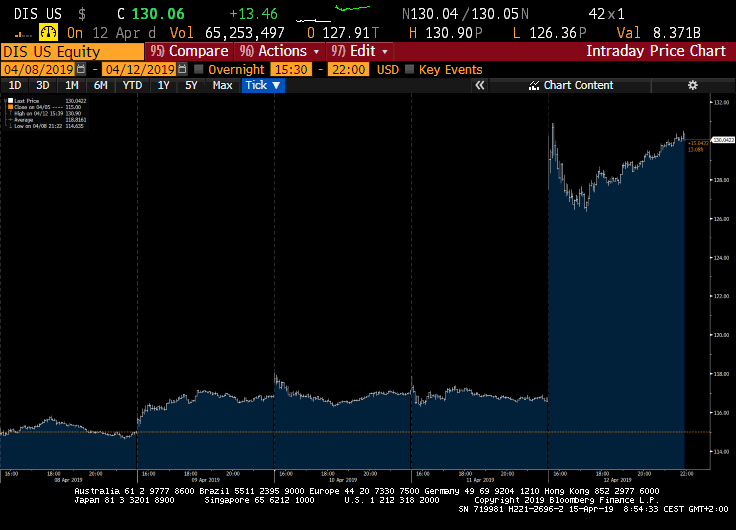Click the volume figure 65,253,497
Image resolution: width=736 pixels, height=530 pixels.
click(245, 33)
